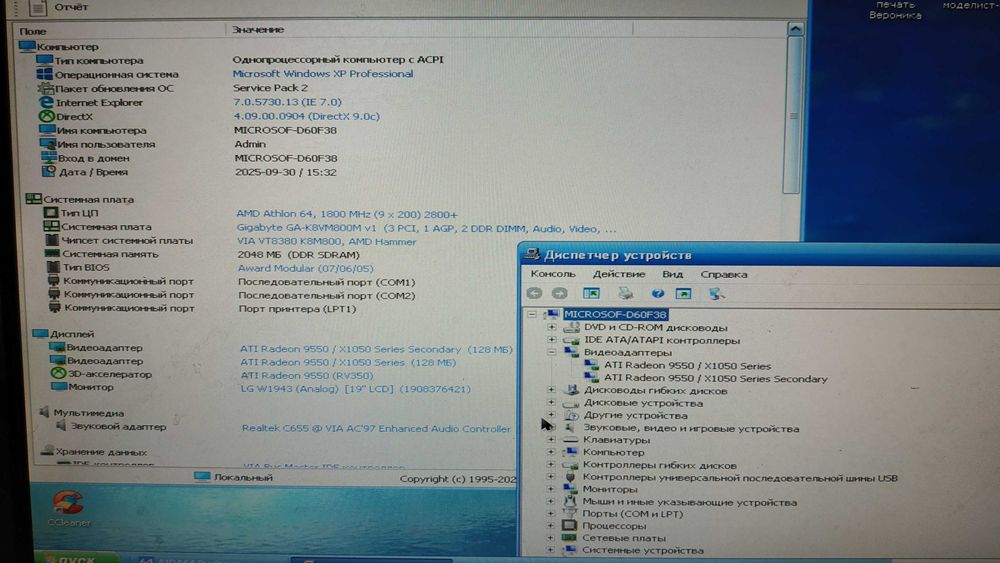The image size is (1000, 563).
Task: Click the Хранение данных group row
Action: click(x=93, y=452)
